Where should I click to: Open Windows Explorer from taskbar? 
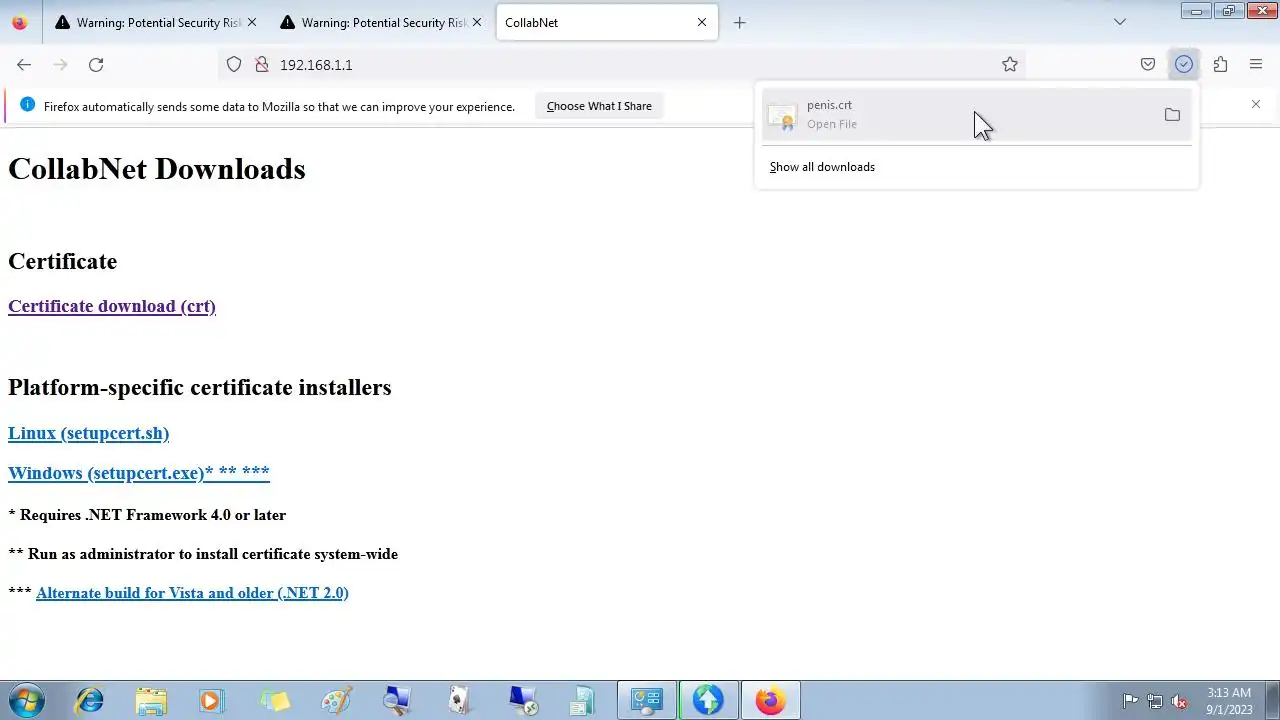[x=151, y=700]
